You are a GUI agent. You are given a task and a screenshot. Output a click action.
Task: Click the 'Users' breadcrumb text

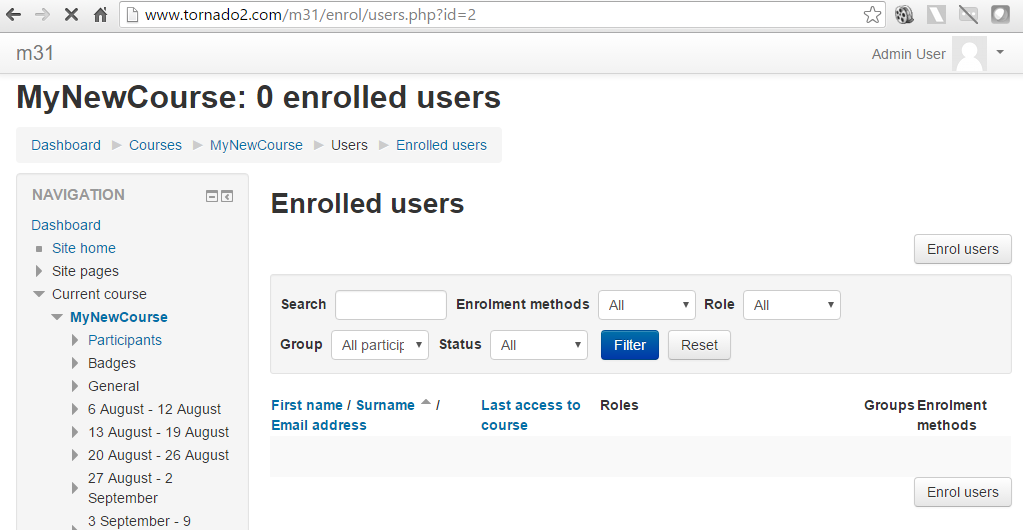point(349,145)
